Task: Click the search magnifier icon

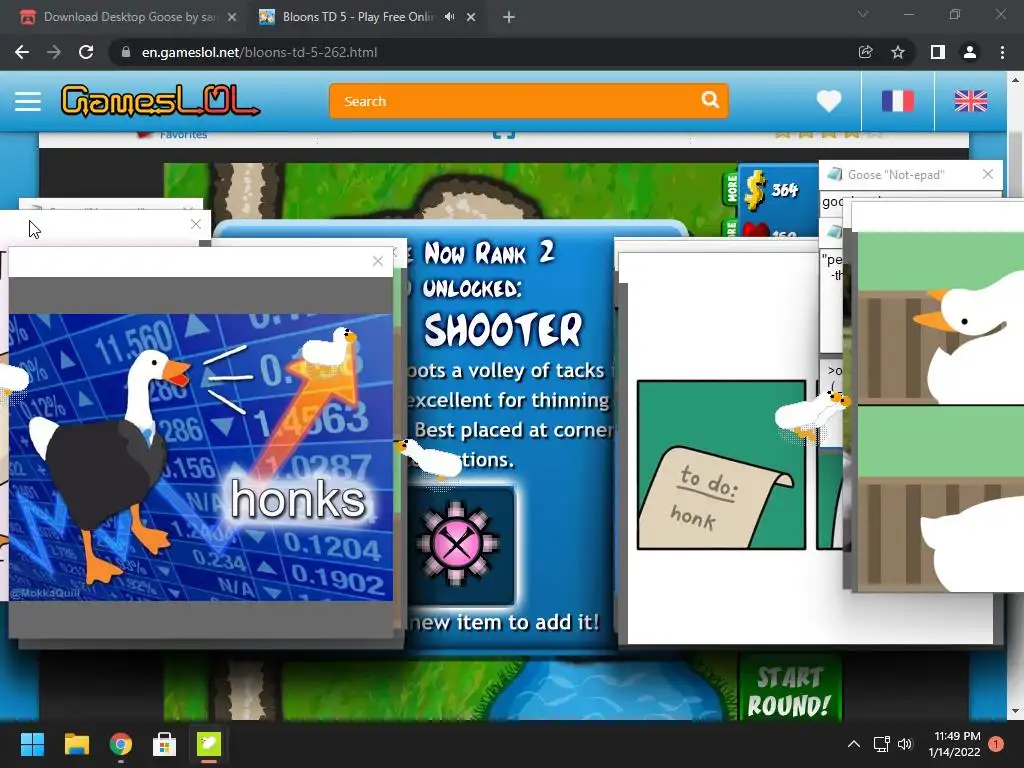Action: point(710,100)
